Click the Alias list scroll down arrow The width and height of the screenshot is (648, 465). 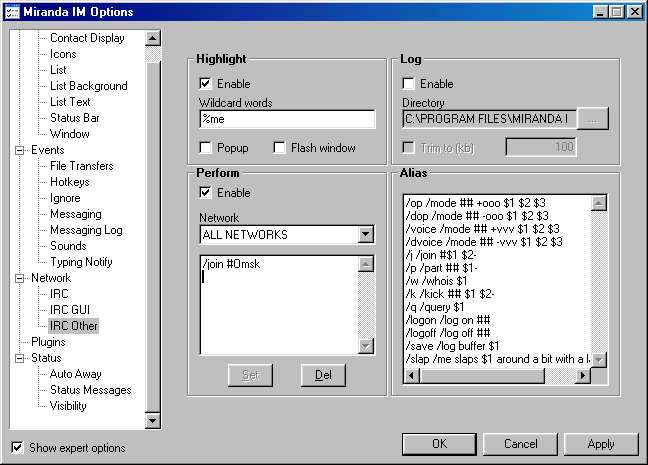pyautogui.click(x=599, y=360)
